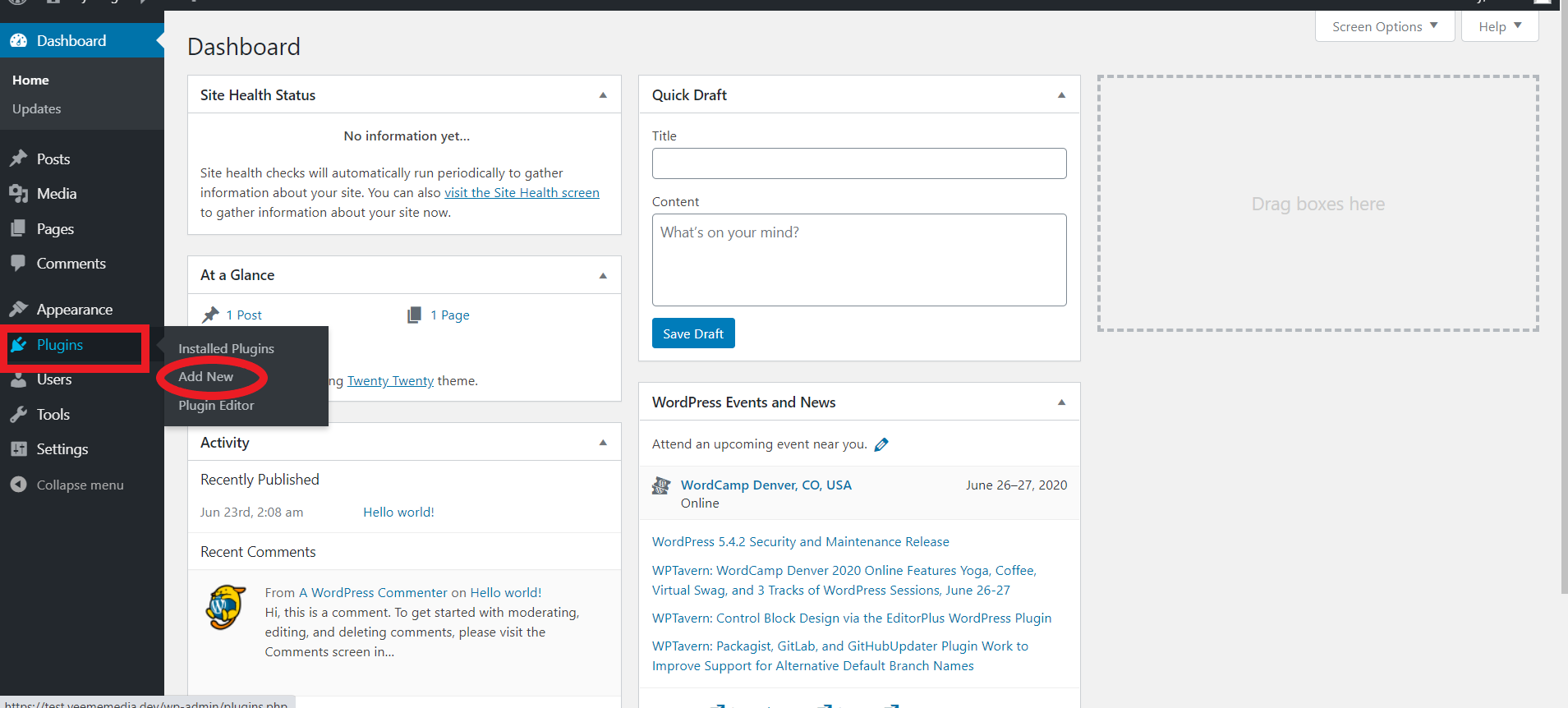This screenshot has height=708, width=1568.
Task: Open WPTavern Packagist, GitLab, GitHubUpdater article
Action: (x=840, y=655)
